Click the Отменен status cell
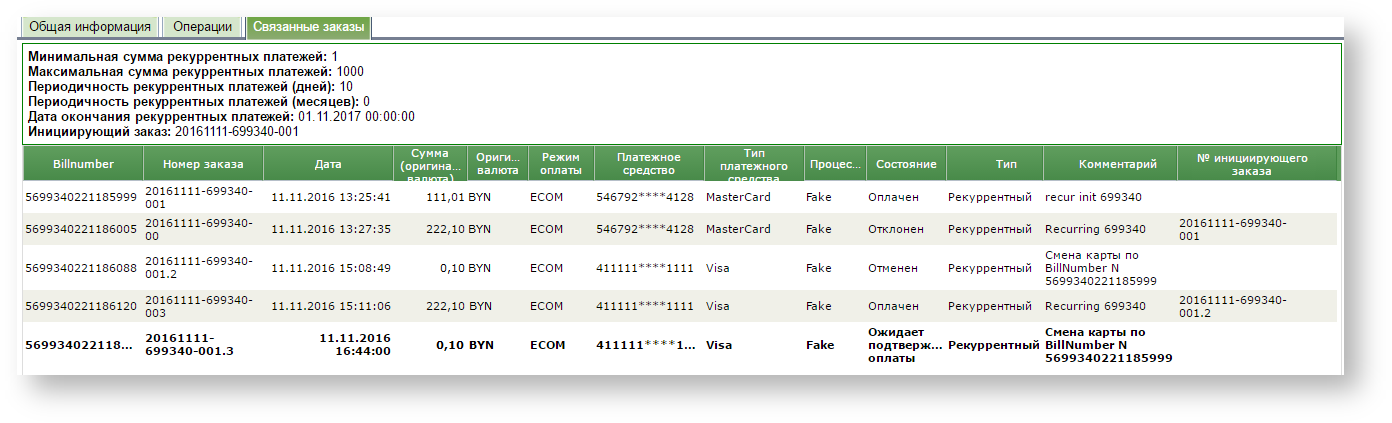Screen dimensions: 1392x423 click(x=893, y=268)
